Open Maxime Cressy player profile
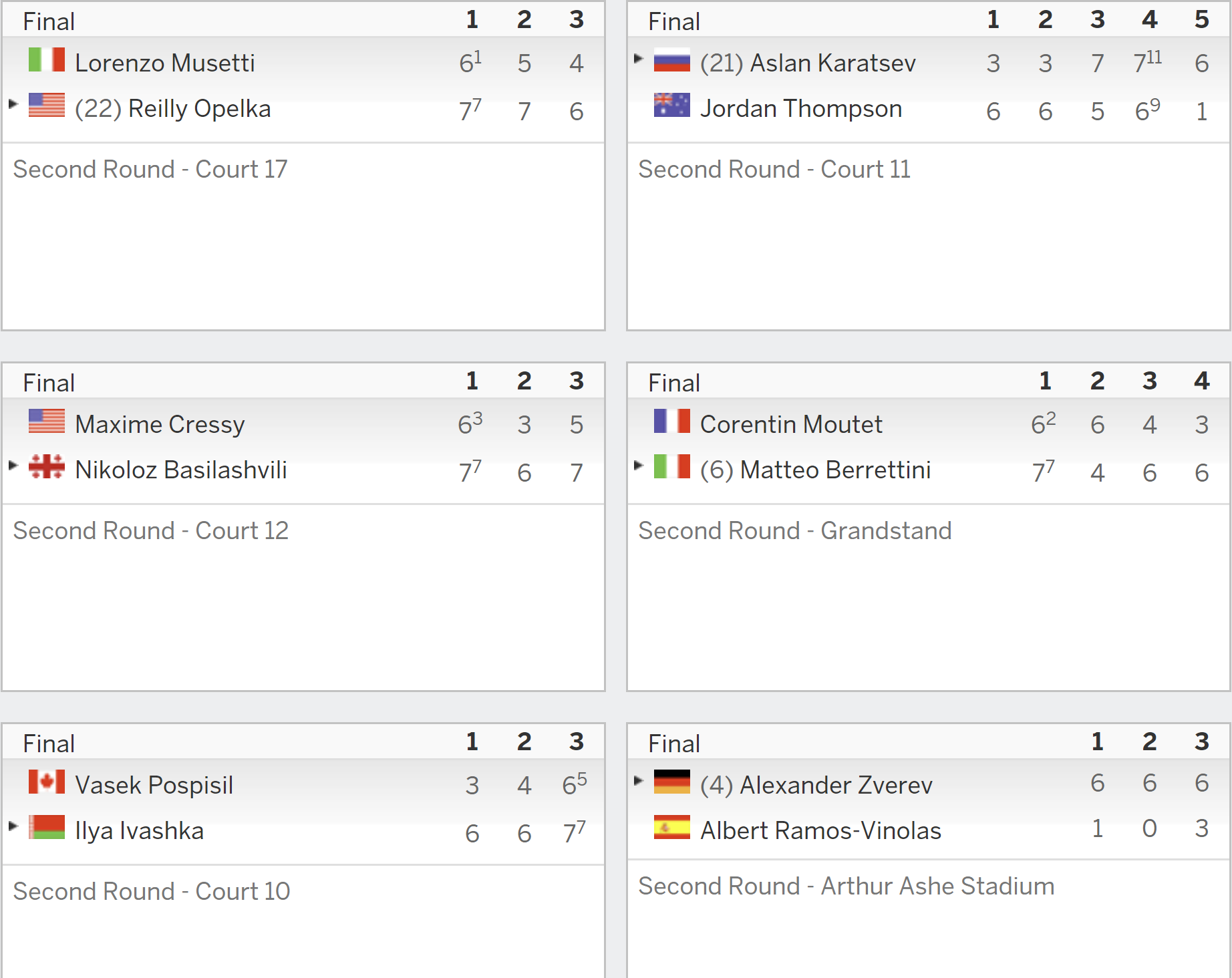Viewport: 1232px width, 978px height. (160, 424)
